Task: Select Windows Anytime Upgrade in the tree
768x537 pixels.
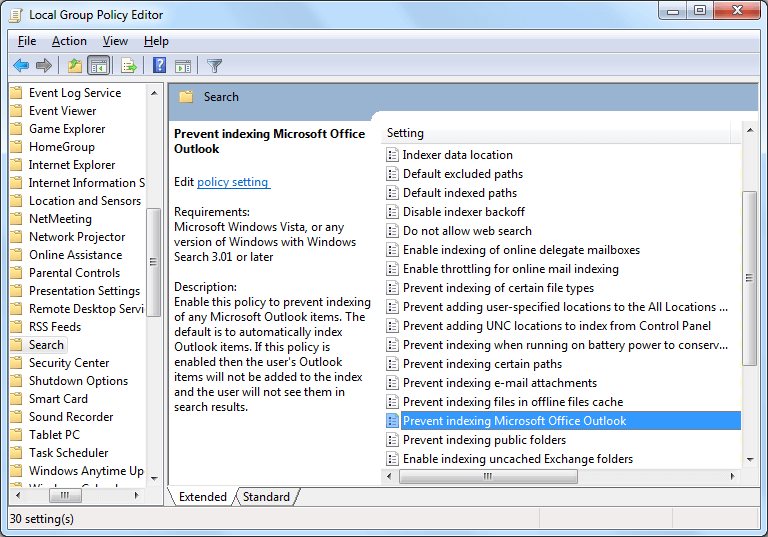Action: click(x=86, y=471)
